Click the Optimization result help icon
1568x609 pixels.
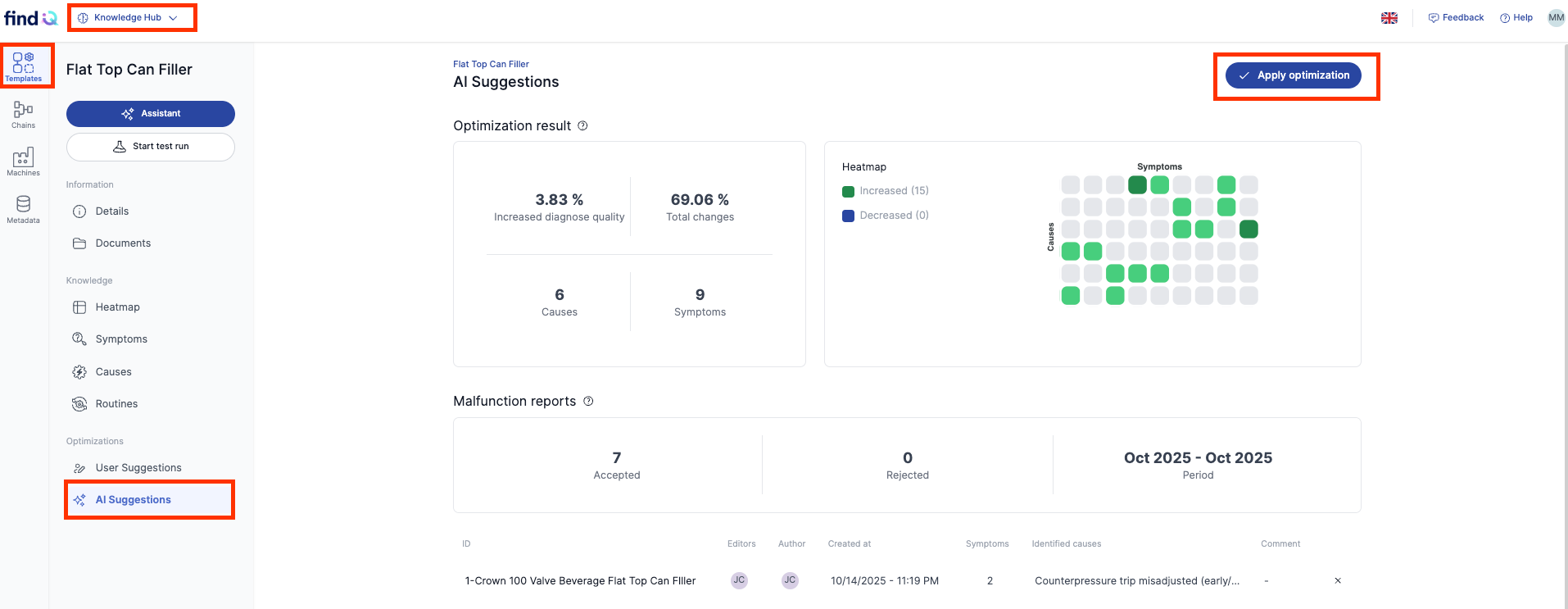(x=582, y=125)
